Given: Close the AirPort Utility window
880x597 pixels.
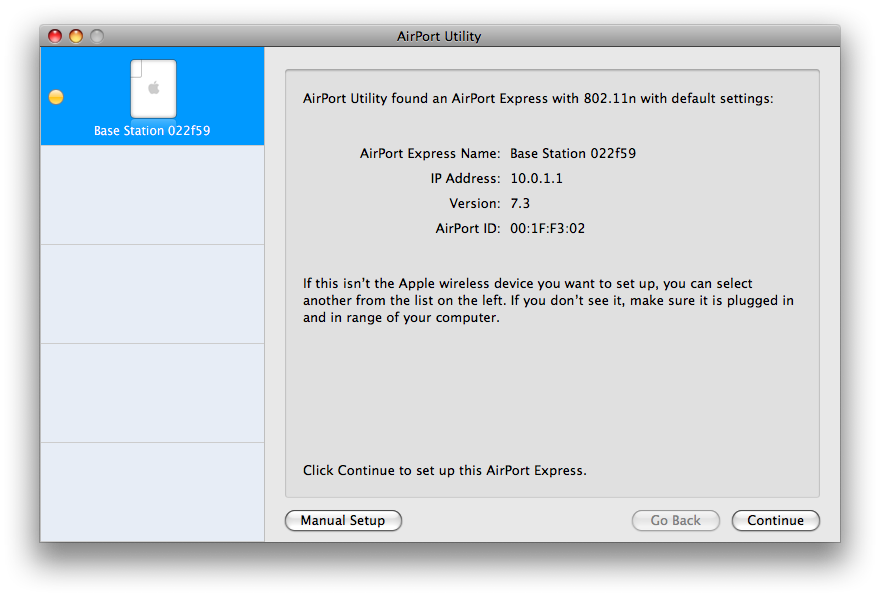Looking at the screenshot, I should (55, 36).
